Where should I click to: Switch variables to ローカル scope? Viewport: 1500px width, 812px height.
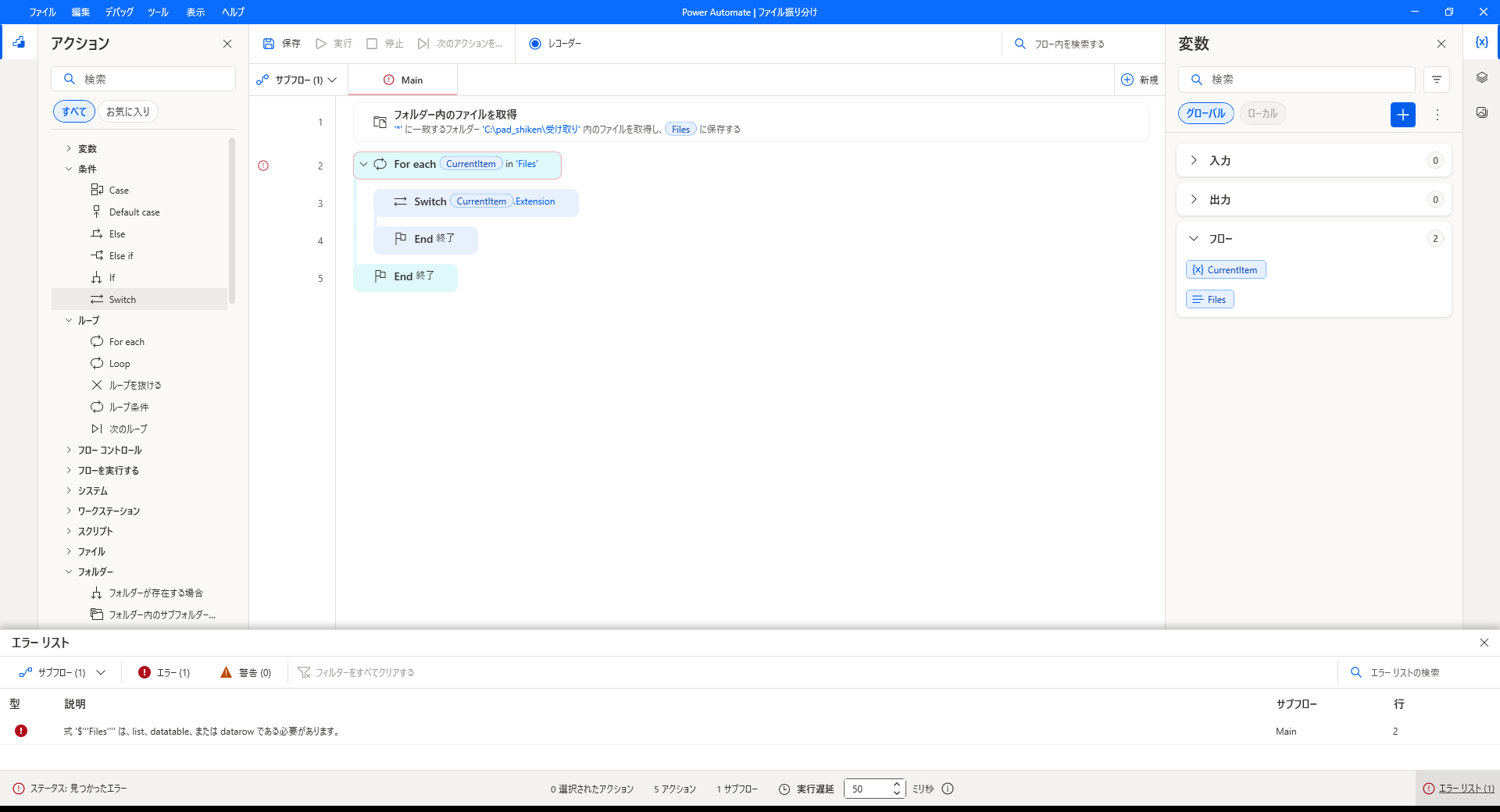1262,113
